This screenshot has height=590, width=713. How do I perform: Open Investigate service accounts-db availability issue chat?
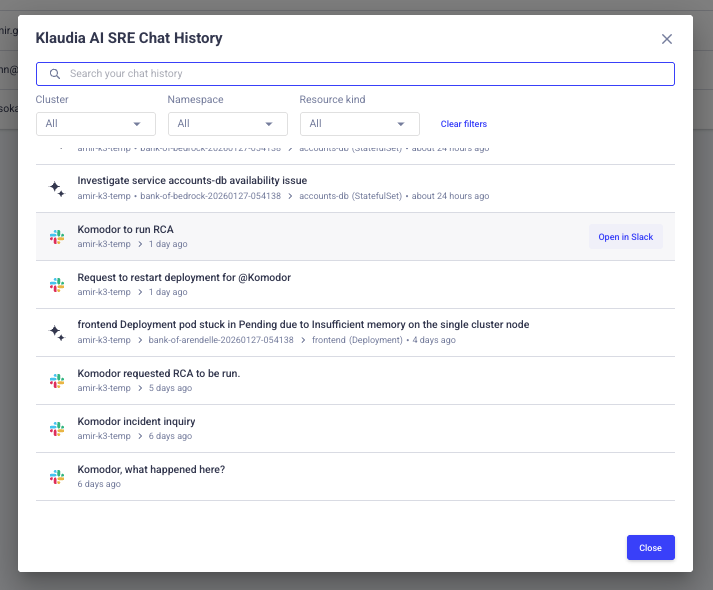tap(355, 189)
